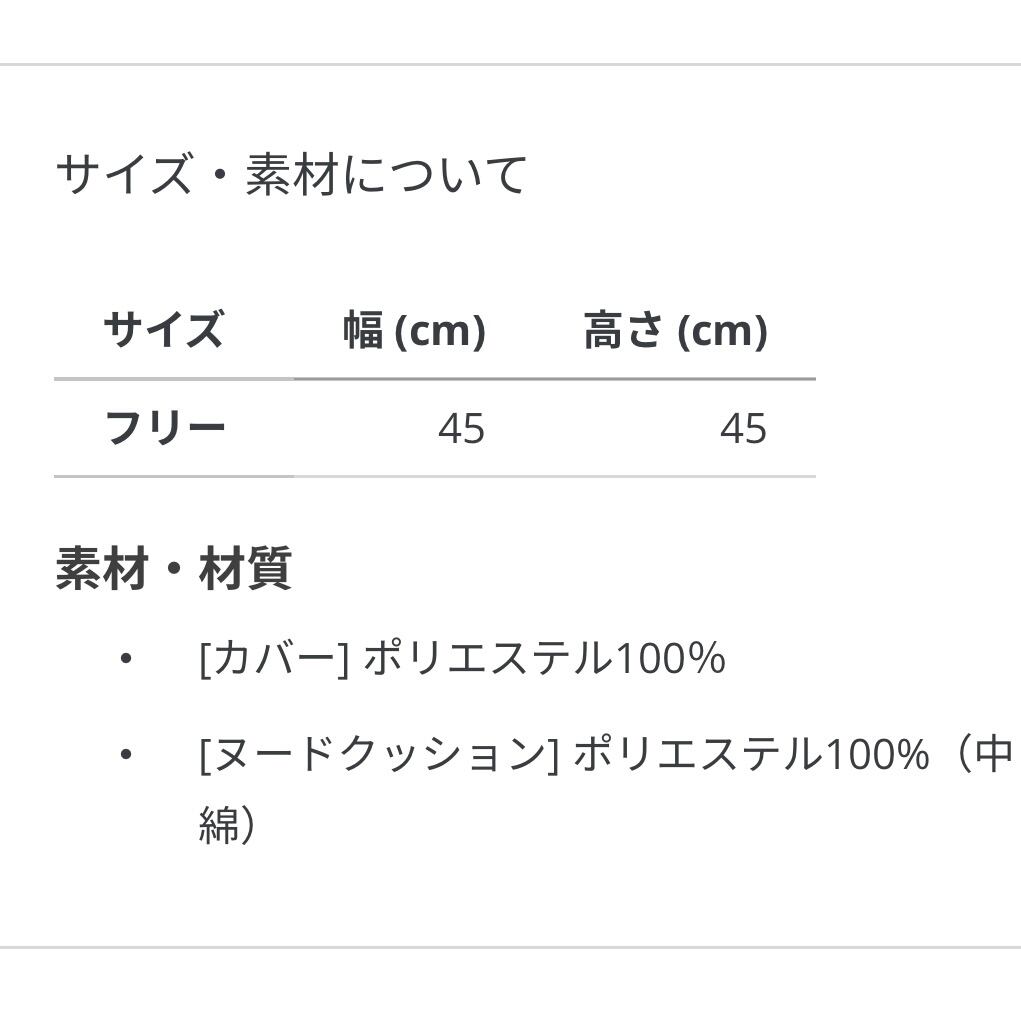
Task: Click the width value 45 cell
Action: coord(461,429)
